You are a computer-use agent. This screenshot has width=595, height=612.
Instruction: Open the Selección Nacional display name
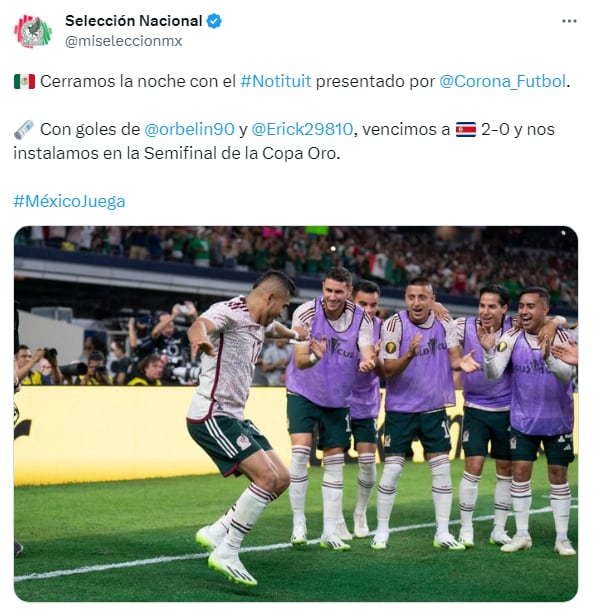coord(134,21)
